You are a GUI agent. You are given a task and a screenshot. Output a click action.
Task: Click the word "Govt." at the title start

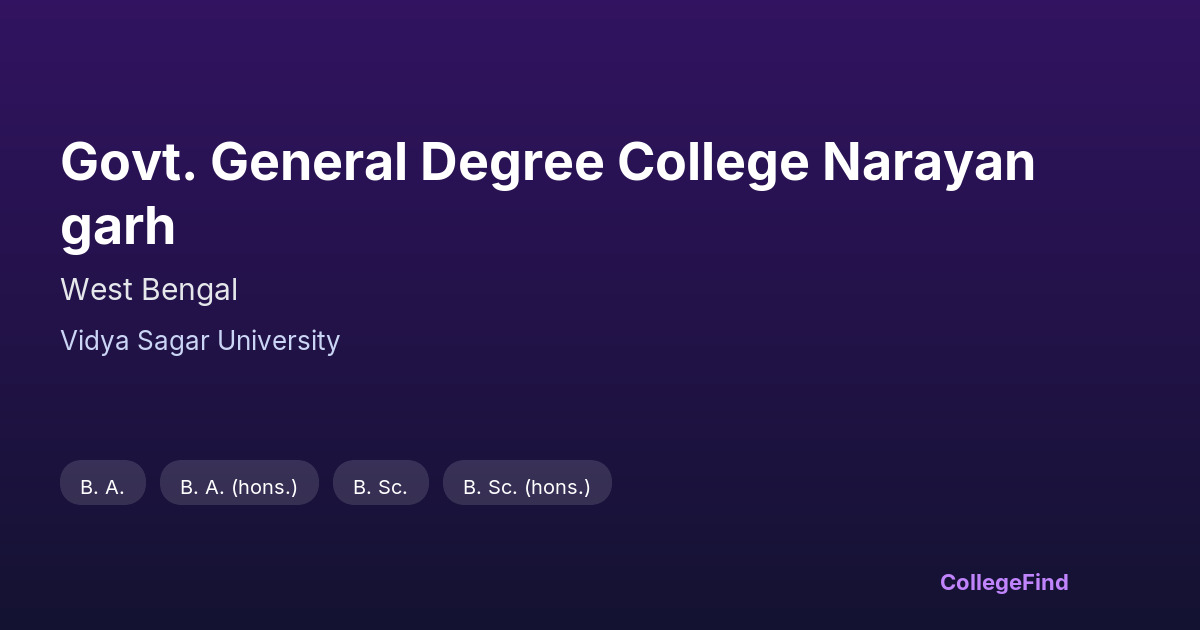click(126, 163)
